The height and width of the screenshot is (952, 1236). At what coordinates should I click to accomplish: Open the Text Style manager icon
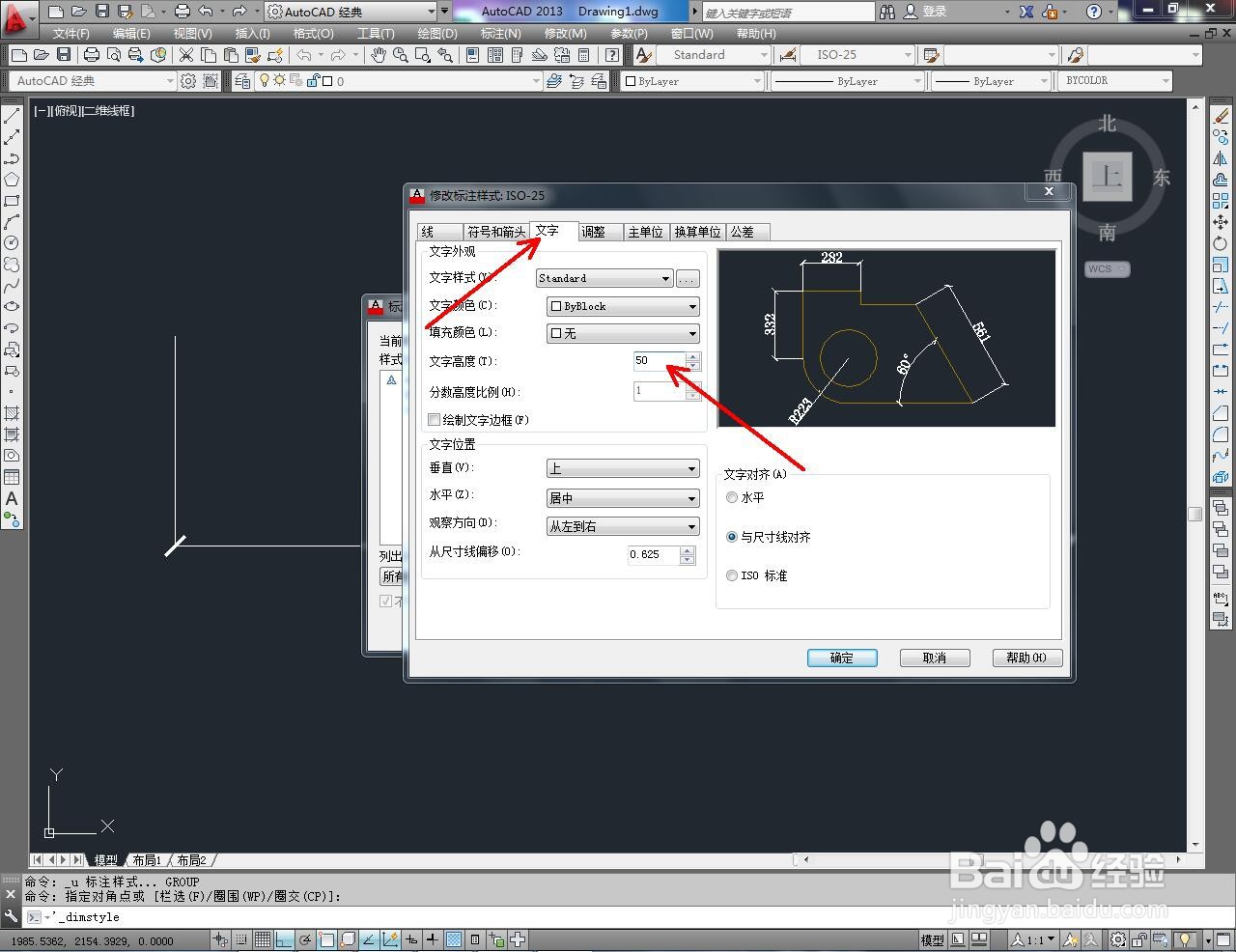(x=644, y=55)
